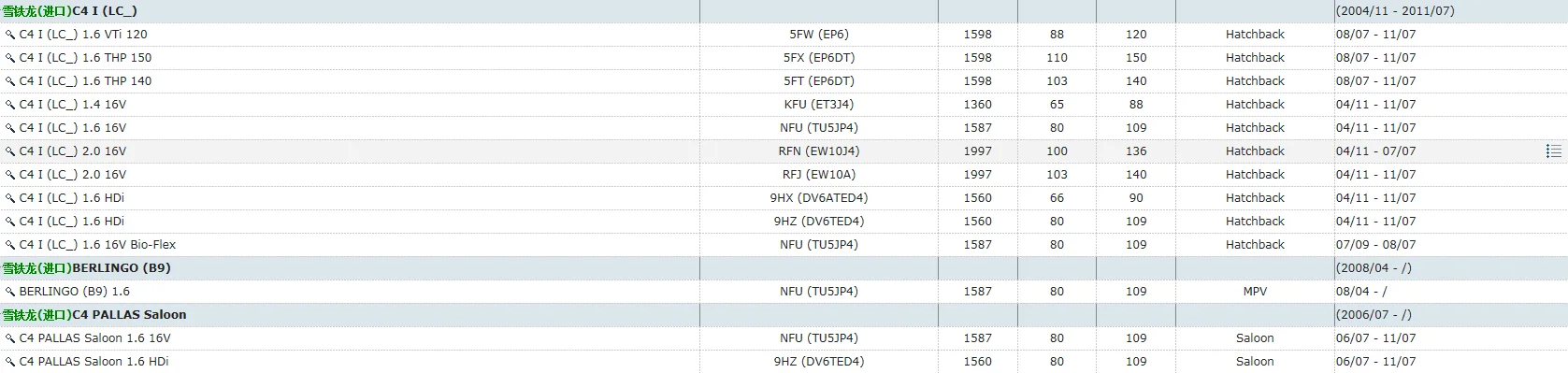
Task: Select the 9HZ (DV6TED4) Hatchback row
Action: point(784,222)
